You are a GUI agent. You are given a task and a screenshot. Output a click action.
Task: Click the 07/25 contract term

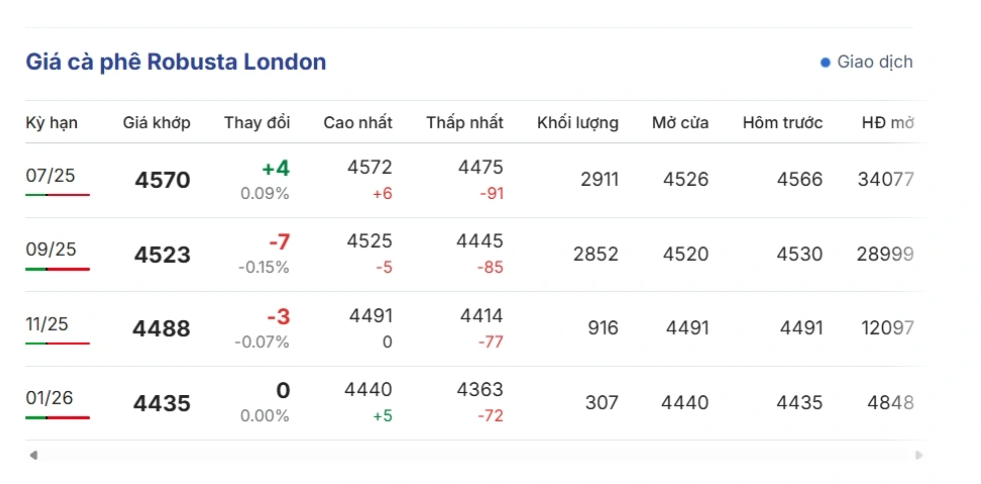coord(51,176)
